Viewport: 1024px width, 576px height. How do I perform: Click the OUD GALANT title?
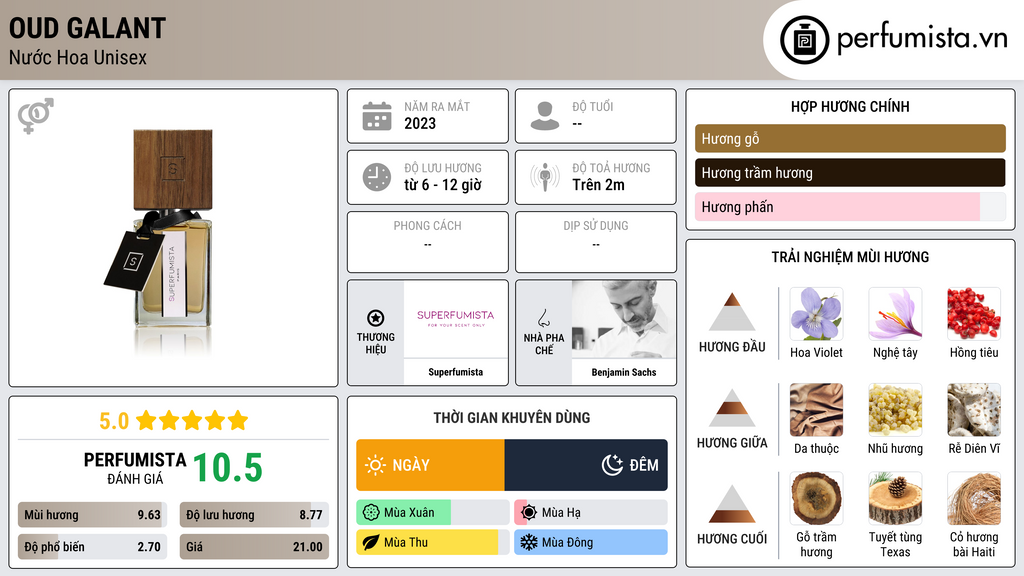(x=88, y=29)
